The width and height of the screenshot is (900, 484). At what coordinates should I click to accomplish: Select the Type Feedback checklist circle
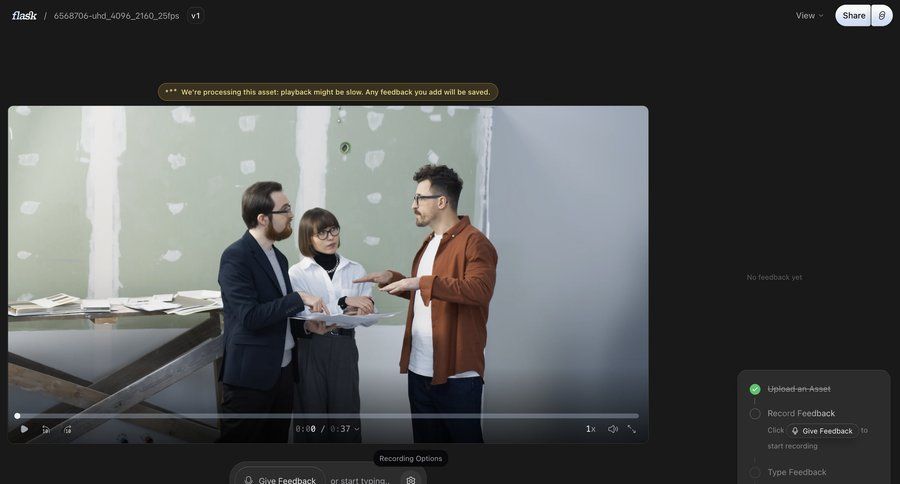(755, 472)
